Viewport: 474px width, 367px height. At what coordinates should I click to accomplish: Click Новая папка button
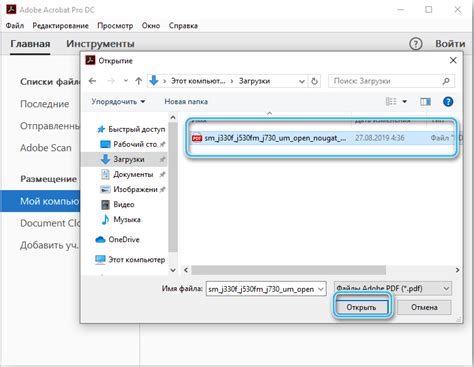[x=186, y=101]
